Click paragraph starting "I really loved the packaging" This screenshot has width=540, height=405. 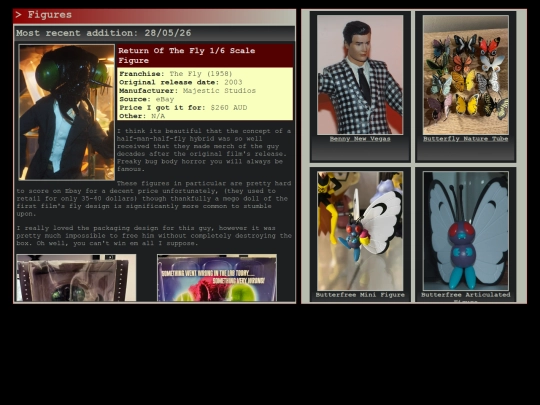tap(154, 236)
